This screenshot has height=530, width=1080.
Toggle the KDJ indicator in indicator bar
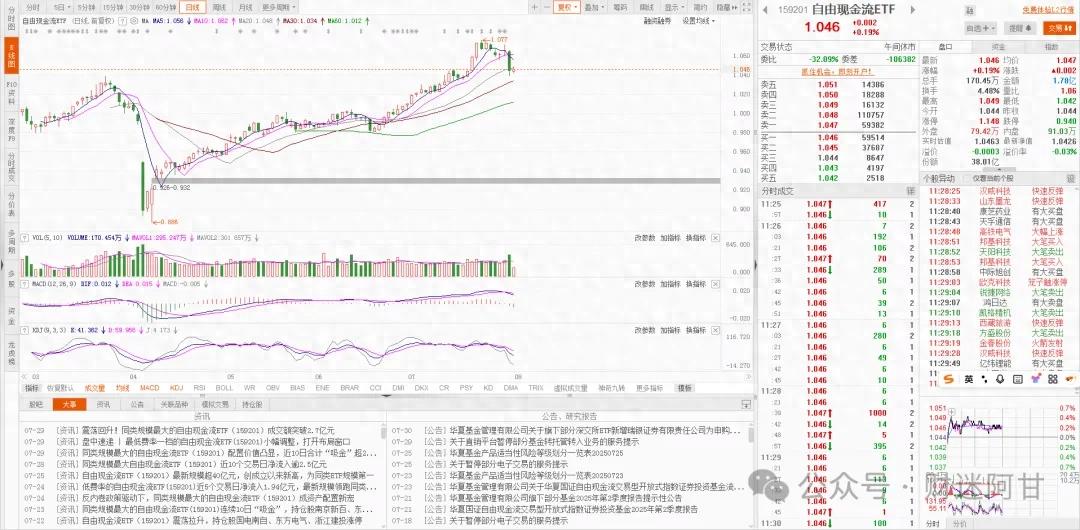pyautogui.click(x=176, y=388)
